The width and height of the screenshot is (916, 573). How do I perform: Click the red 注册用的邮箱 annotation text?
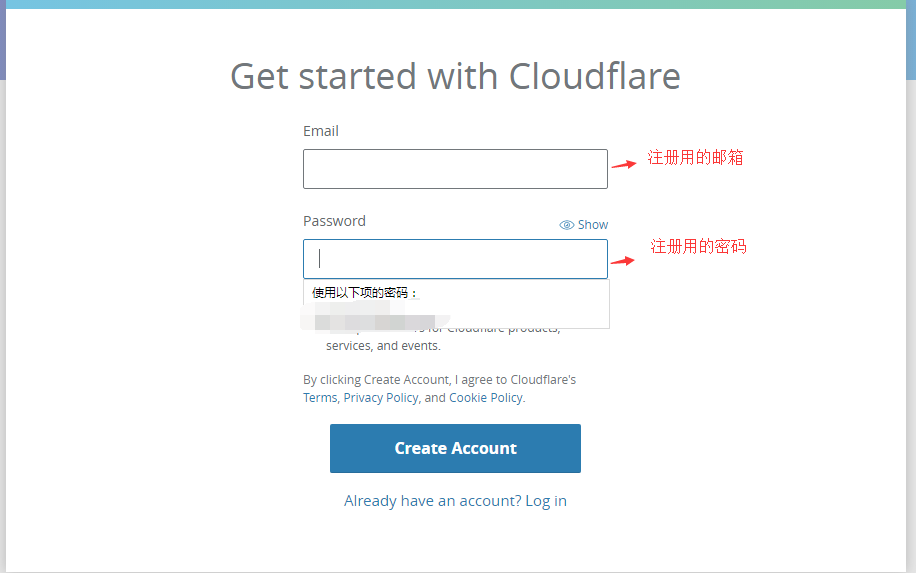coord(695,158)
